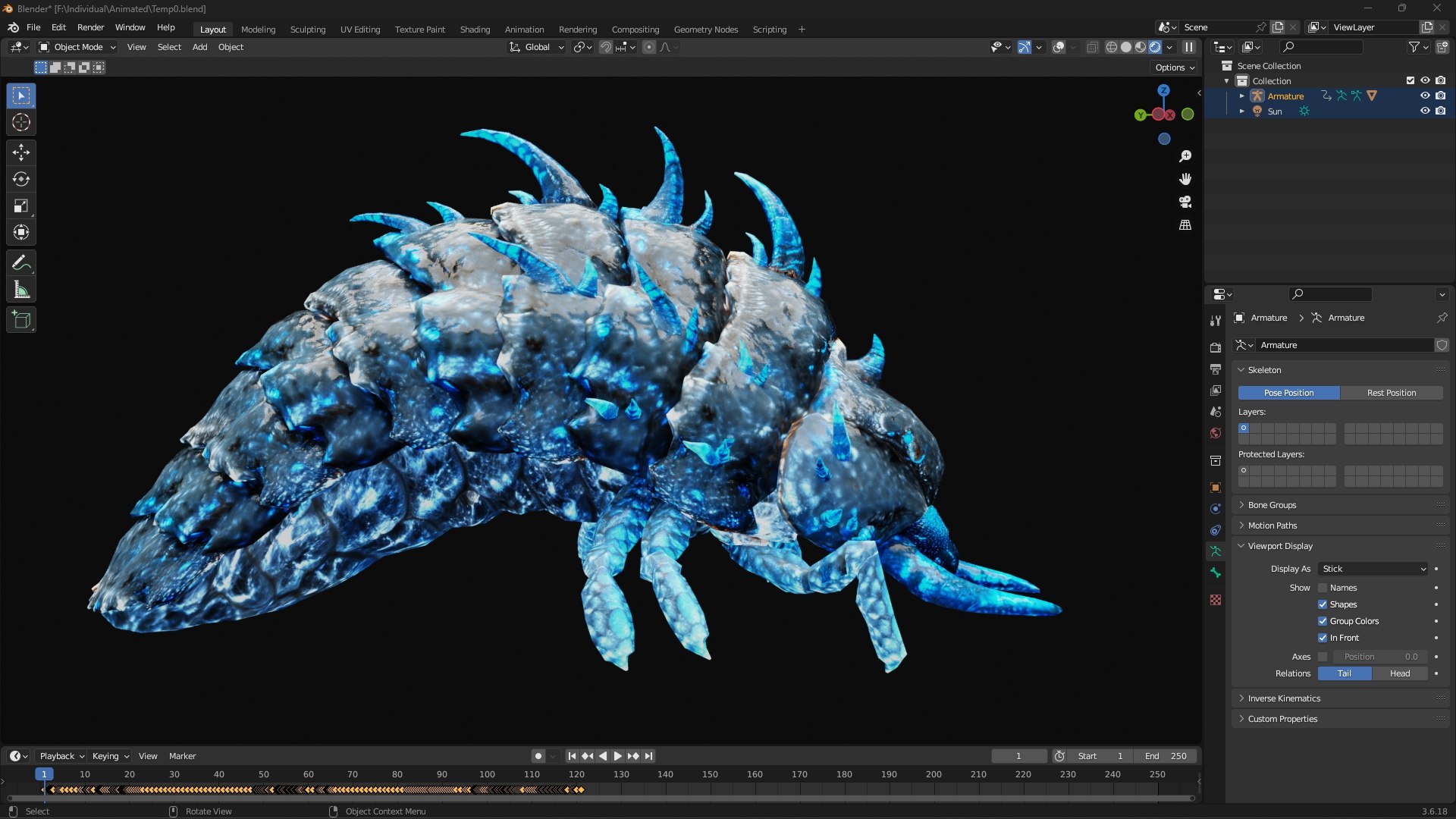Select the Add Cube tool
The image size is (1456, 819).
[x=21, y=320]
